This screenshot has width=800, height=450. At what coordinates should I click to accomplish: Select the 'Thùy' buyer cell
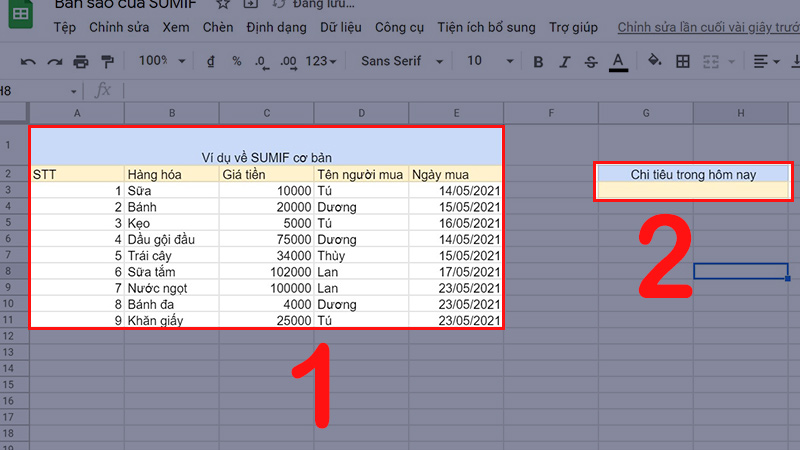click(x=361, y=256)
